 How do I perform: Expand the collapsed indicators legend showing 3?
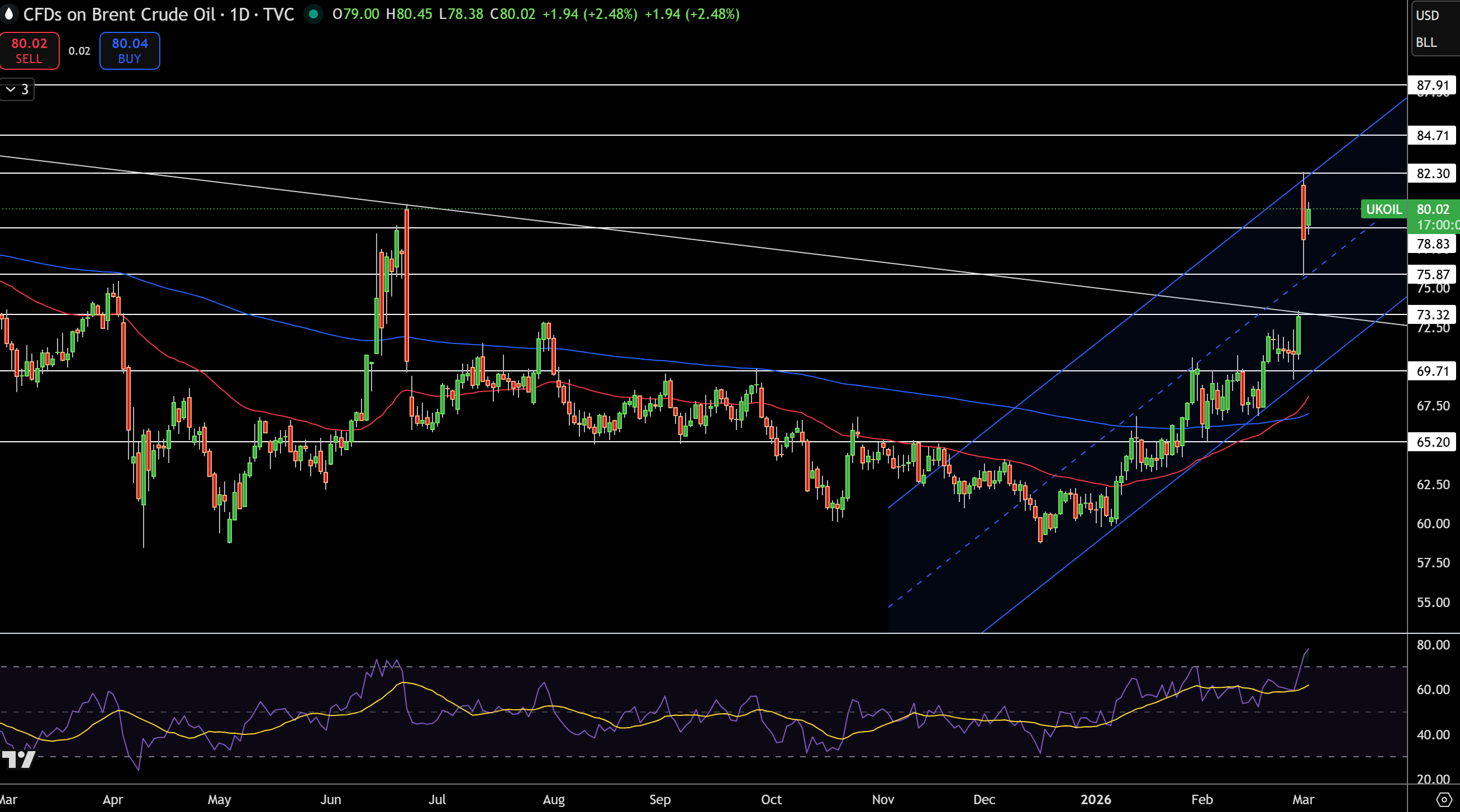point(17,89)
